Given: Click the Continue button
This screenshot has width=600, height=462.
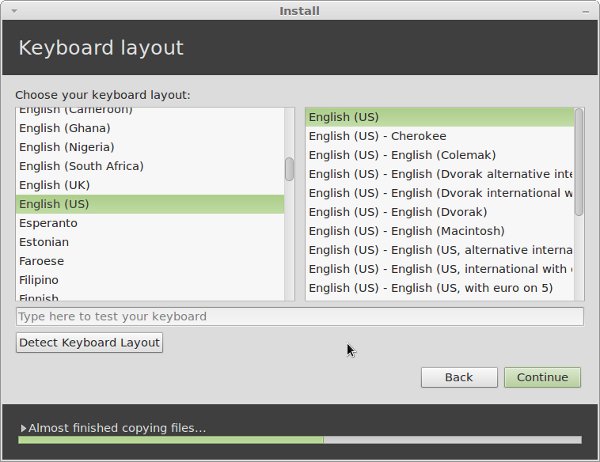Looking at the screenshot, I should [542, 377].
